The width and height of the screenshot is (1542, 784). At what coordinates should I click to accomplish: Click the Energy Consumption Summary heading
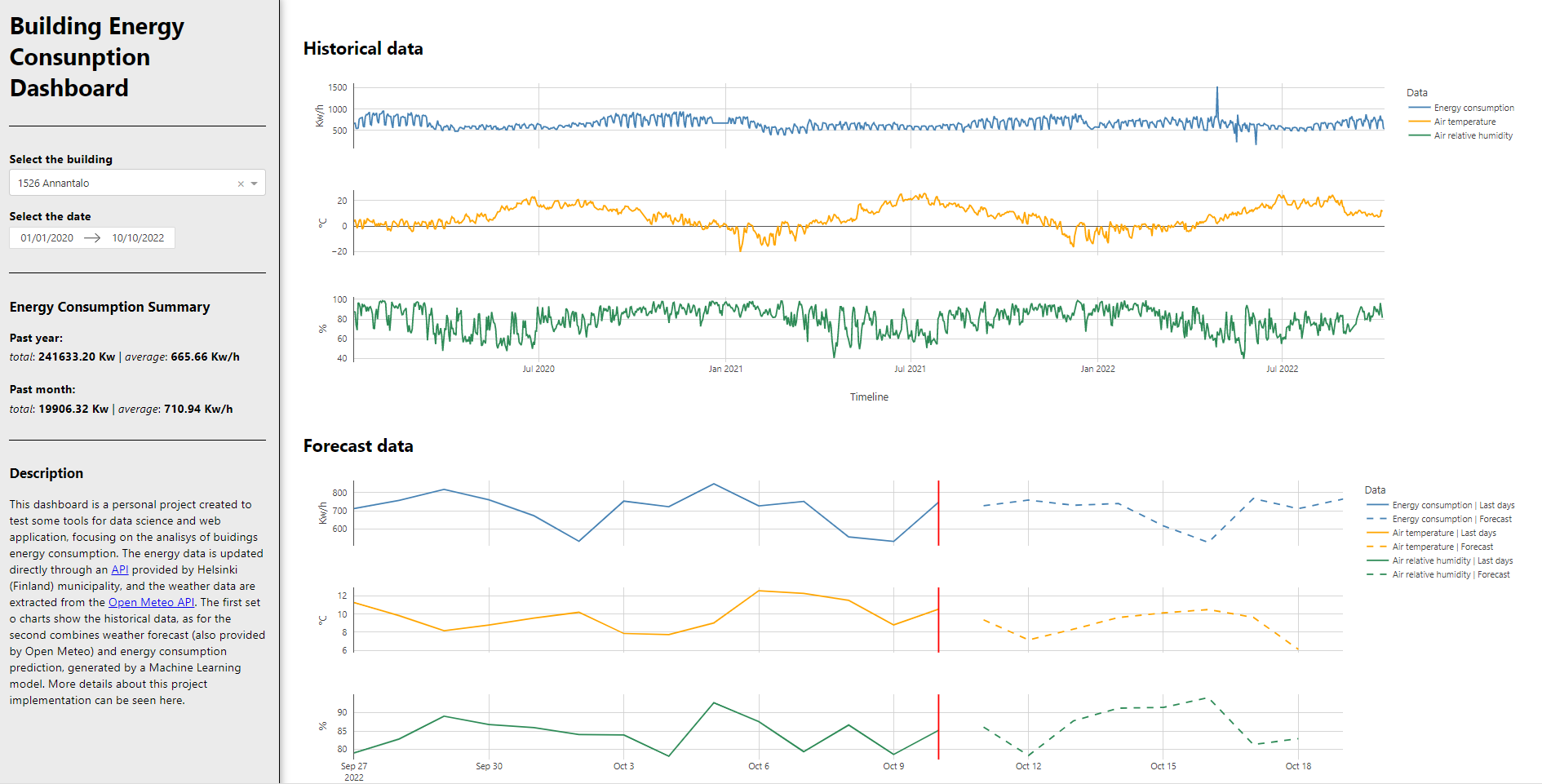pyautogui.click(x=110, y=307)
